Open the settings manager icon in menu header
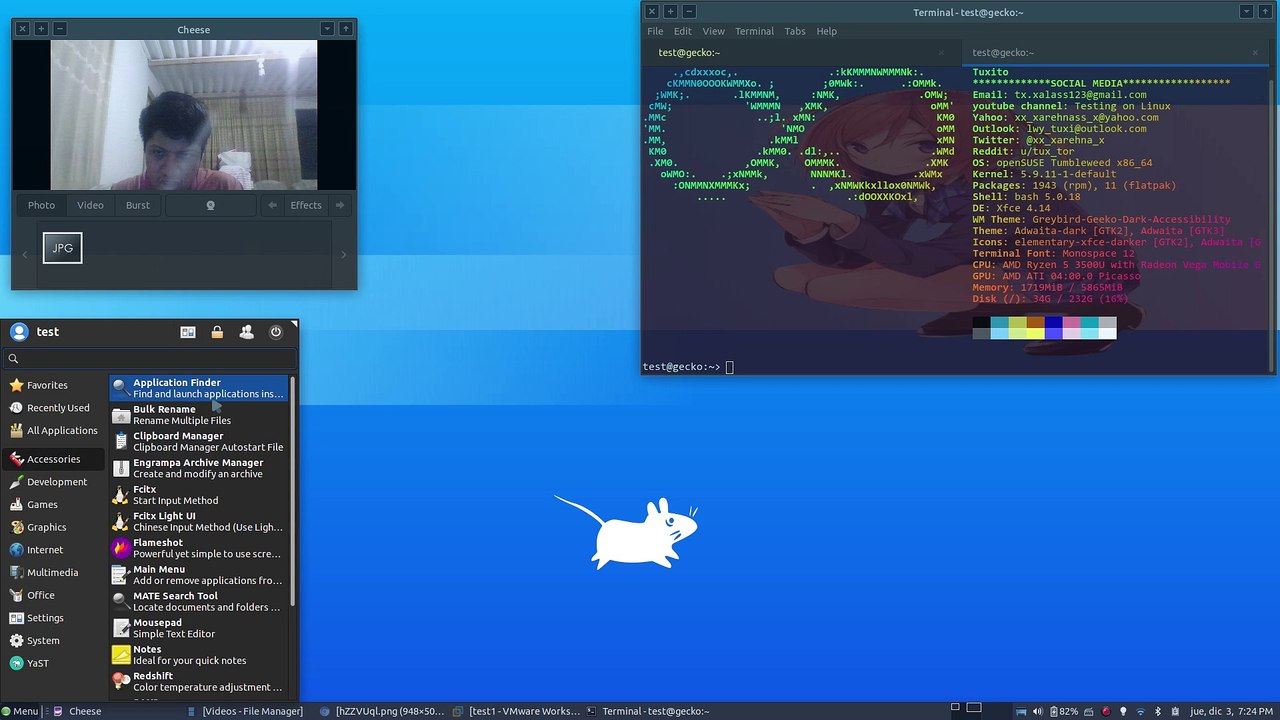 coord(187,332)
